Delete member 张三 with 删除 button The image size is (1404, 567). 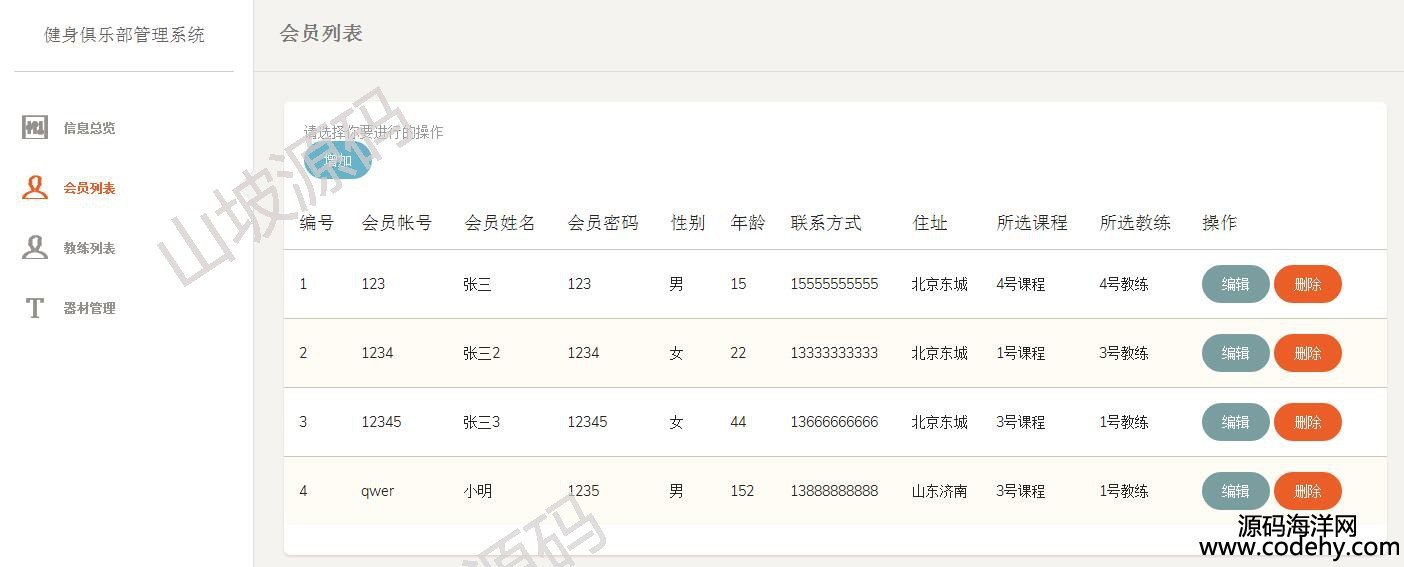tap(1307, 284)
